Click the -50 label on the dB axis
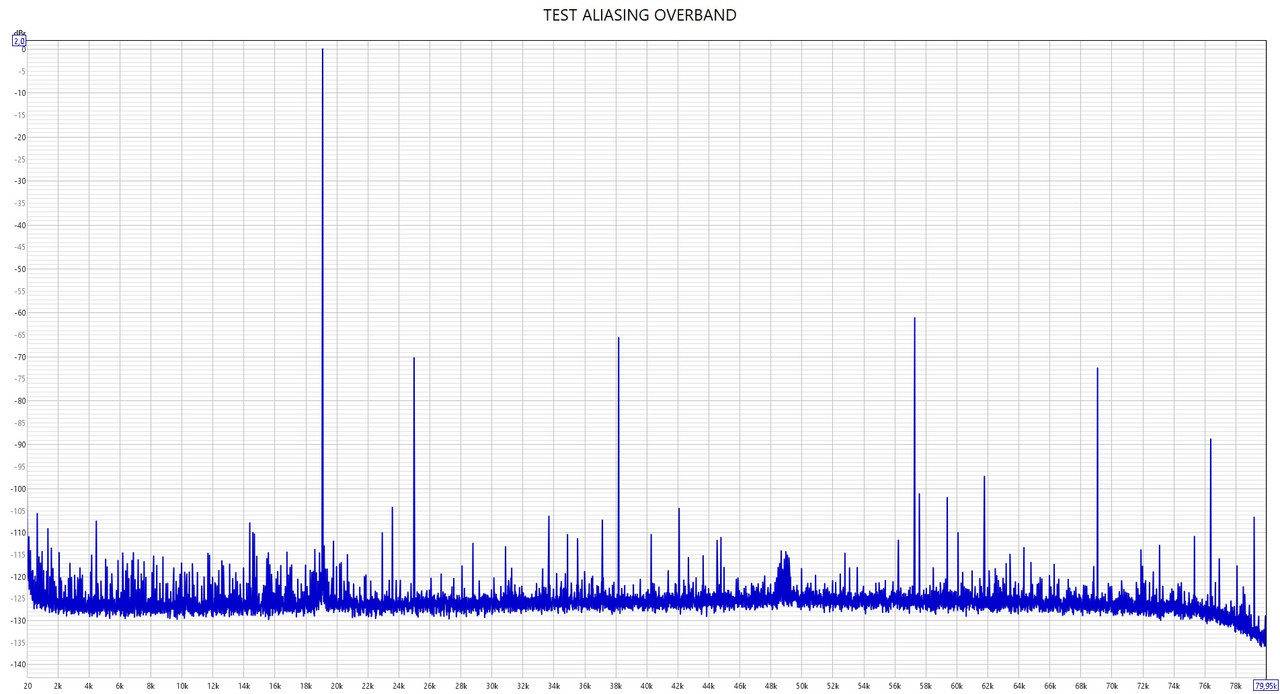1280x694 pixels. [19, 269]
